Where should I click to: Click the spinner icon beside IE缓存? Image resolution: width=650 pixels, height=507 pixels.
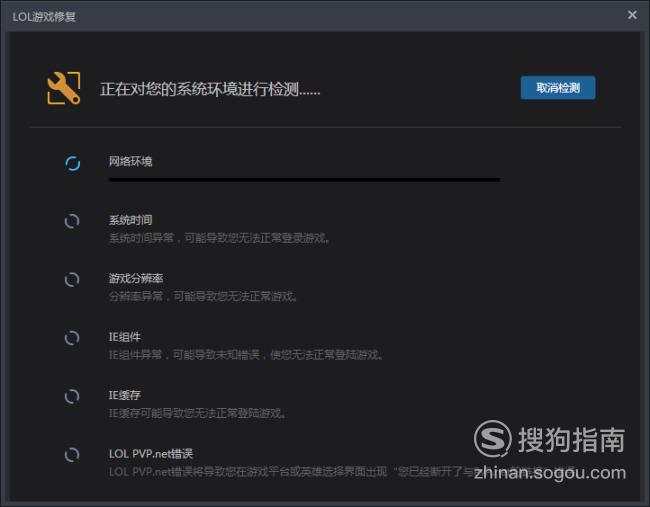point(72,396)
